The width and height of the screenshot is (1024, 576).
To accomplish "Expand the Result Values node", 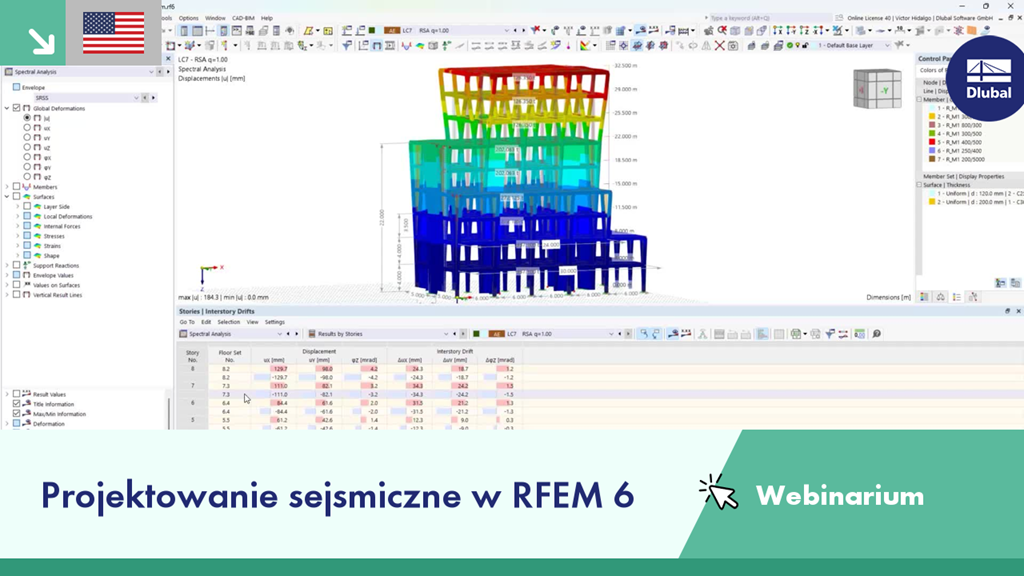I will (x=7, y=394).
